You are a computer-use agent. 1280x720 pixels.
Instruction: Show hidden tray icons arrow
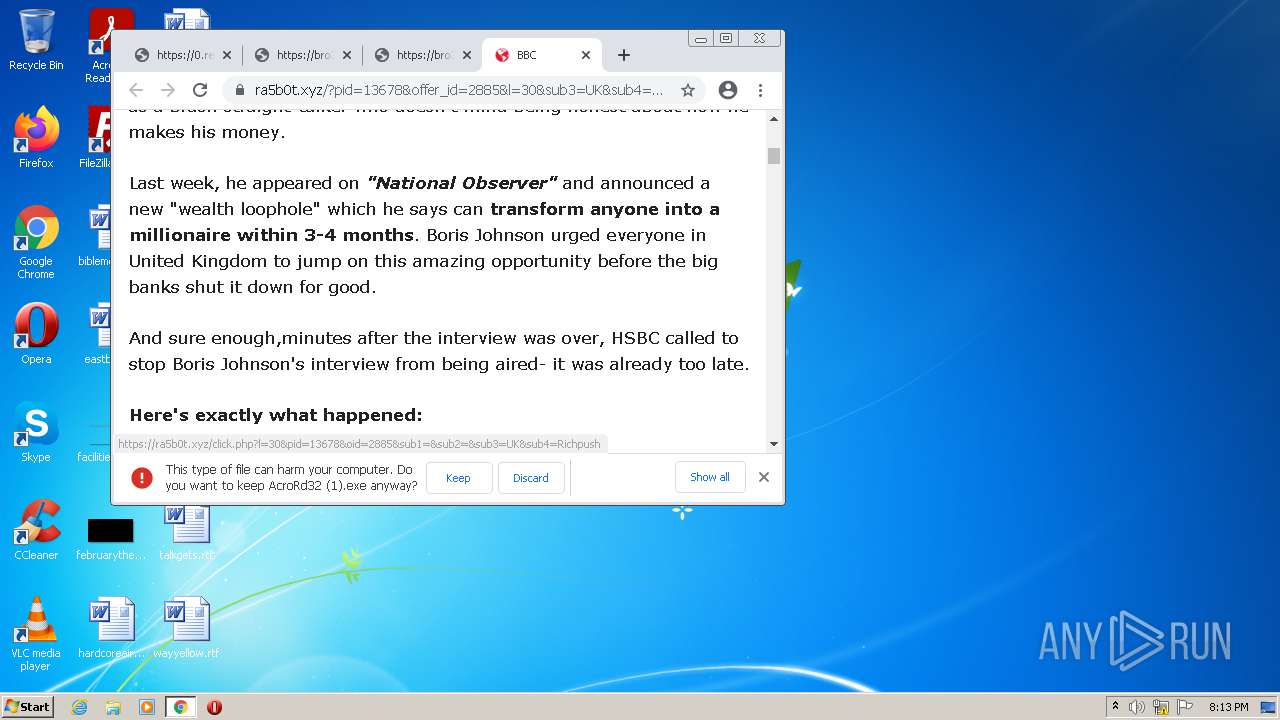pyautogui.click(x=1115, y=707)
